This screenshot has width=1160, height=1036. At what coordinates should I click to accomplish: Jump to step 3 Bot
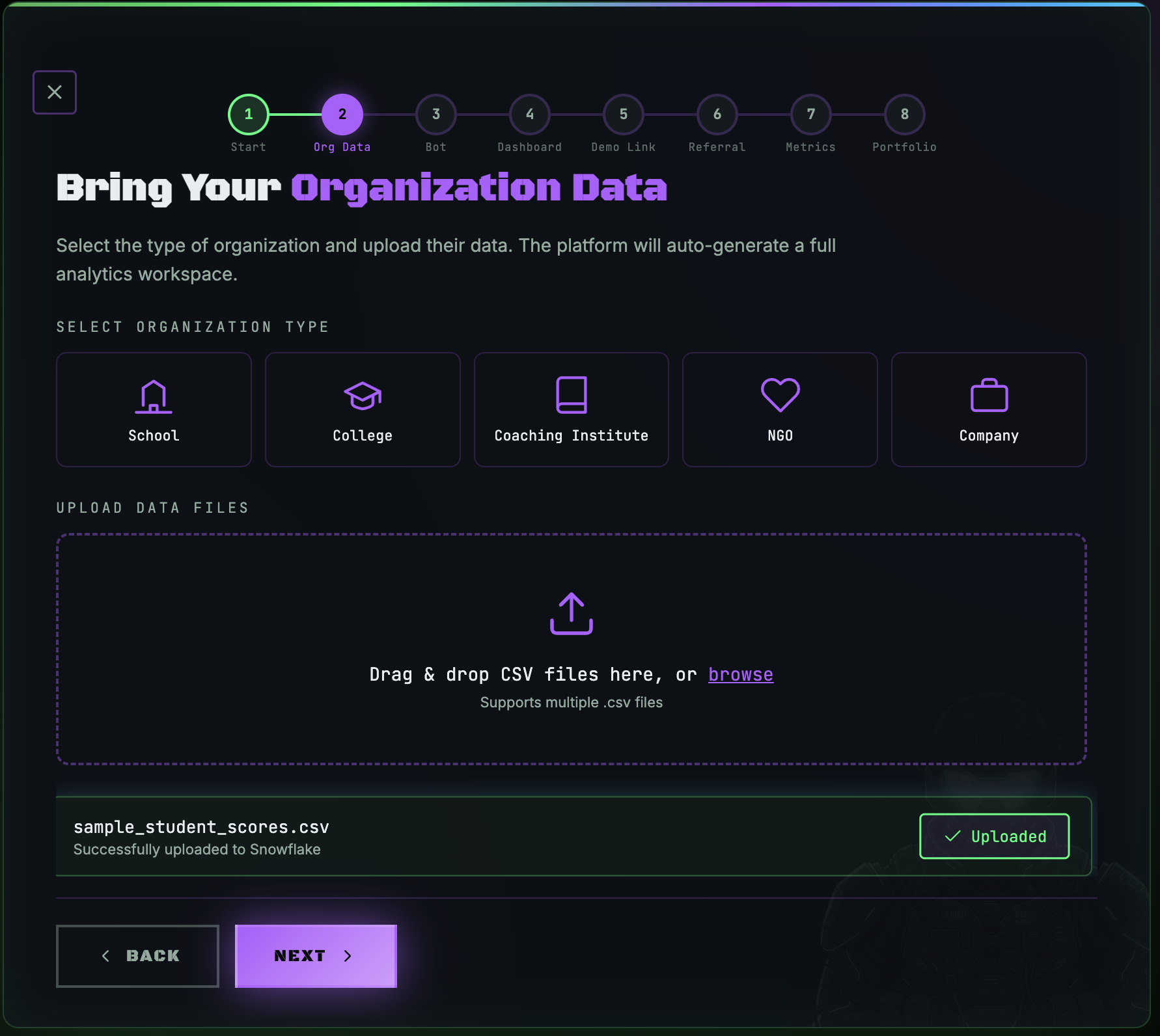(436, 115)
